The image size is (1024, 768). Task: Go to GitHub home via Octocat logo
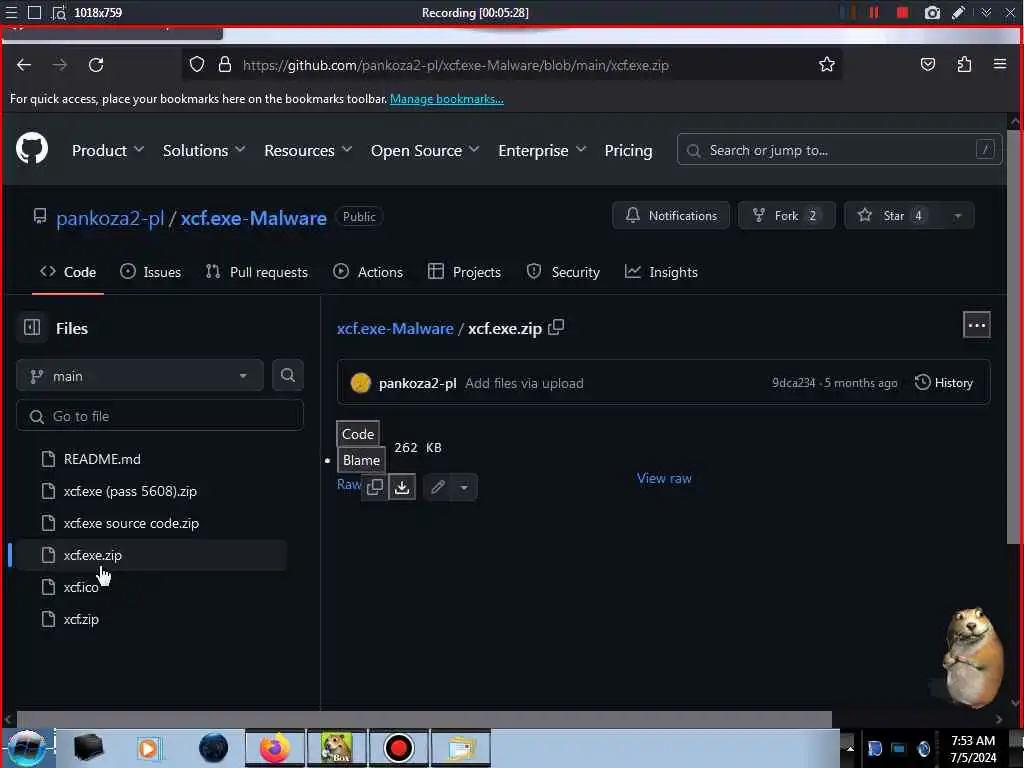click(32, 148)
